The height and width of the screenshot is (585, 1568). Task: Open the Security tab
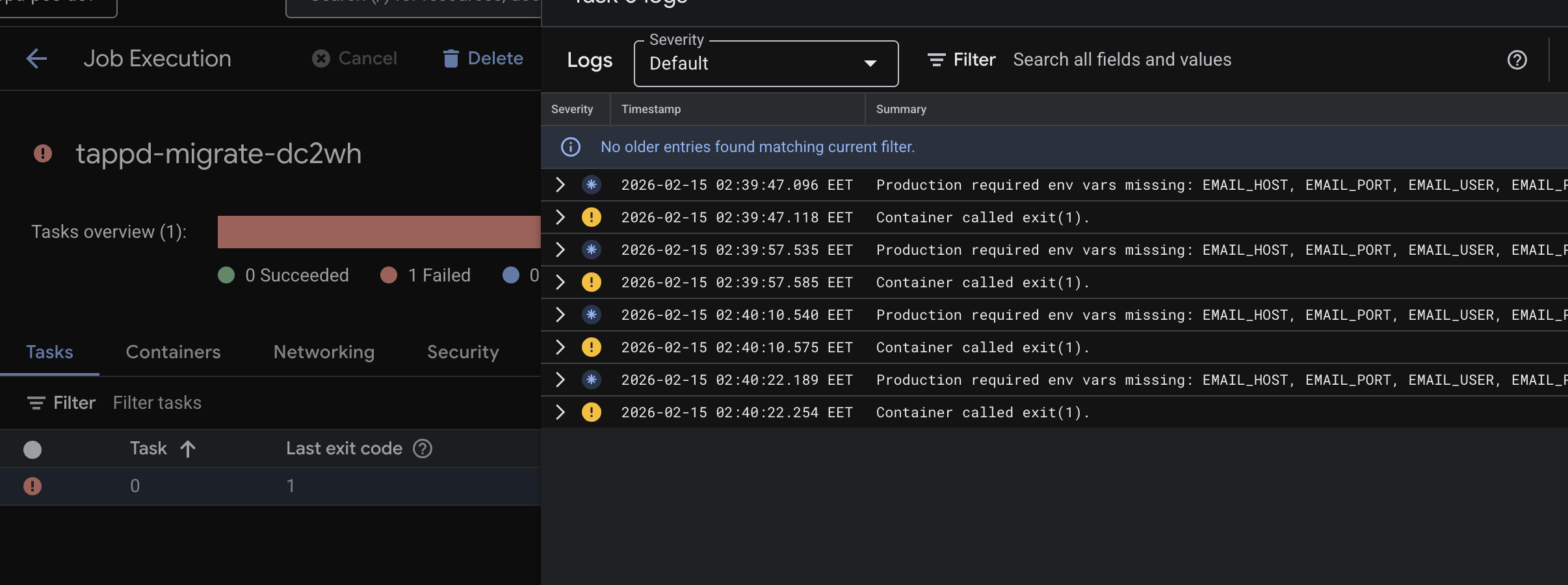[463, 352]
